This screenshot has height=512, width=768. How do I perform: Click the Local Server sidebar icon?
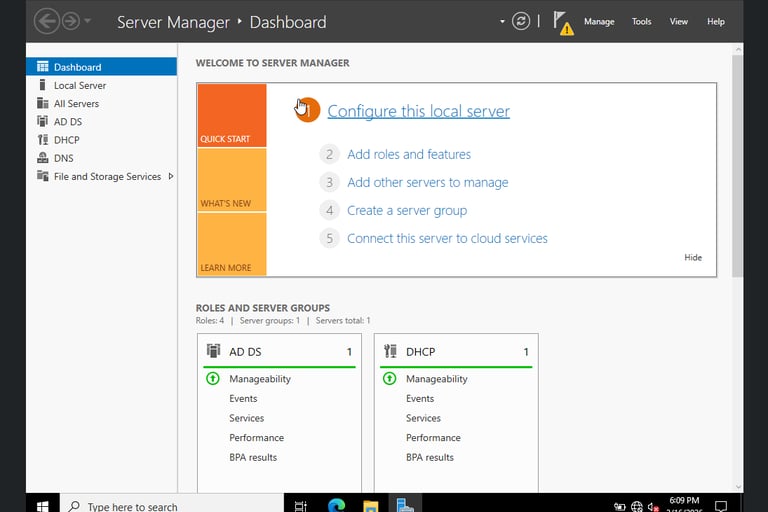pos(43,85)
